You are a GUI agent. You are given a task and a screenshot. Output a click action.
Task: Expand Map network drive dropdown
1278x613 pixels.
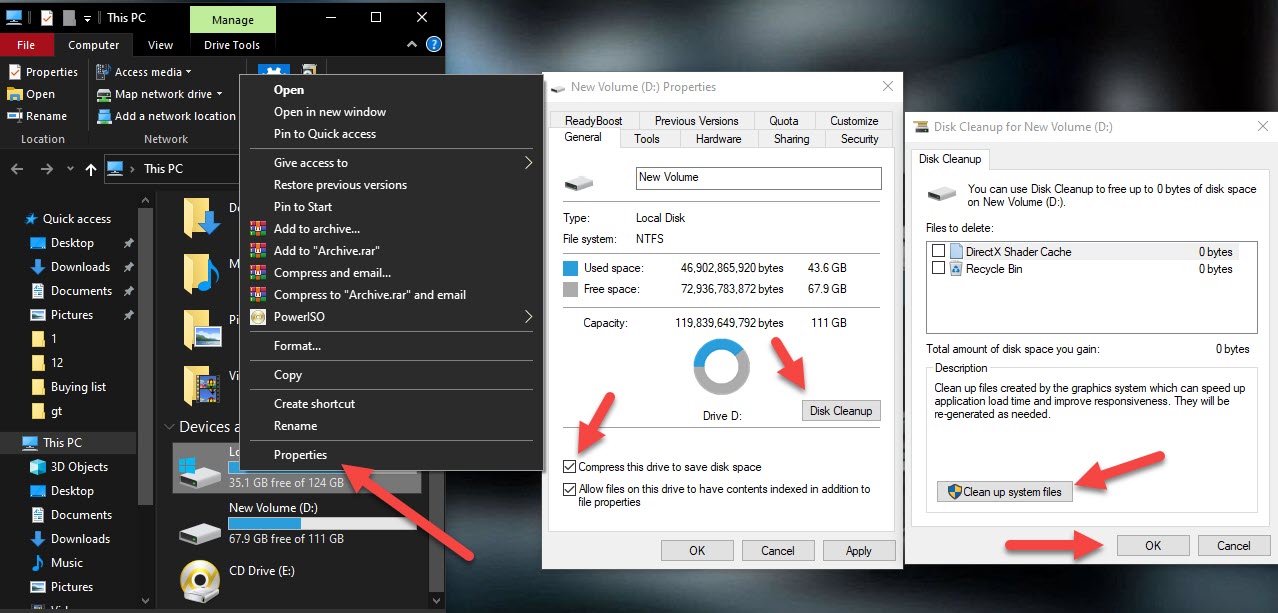219,94
